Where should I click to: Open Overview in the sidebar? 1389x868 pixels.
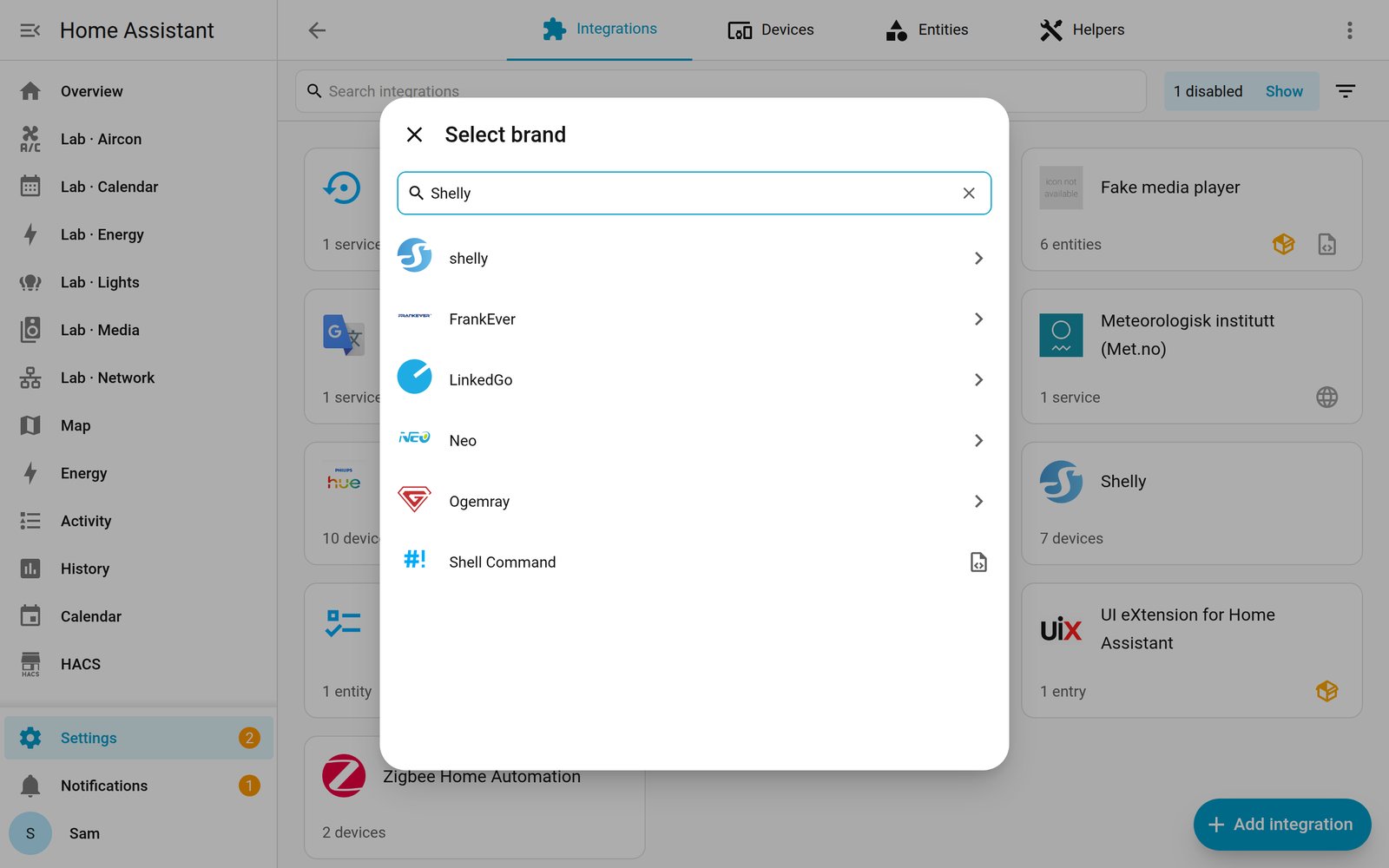click(139, 91)
